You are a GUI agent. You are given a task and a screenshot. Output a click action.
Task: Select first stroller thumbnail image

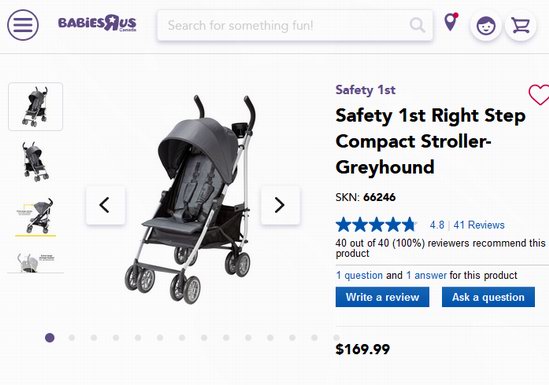pos(36,107)
